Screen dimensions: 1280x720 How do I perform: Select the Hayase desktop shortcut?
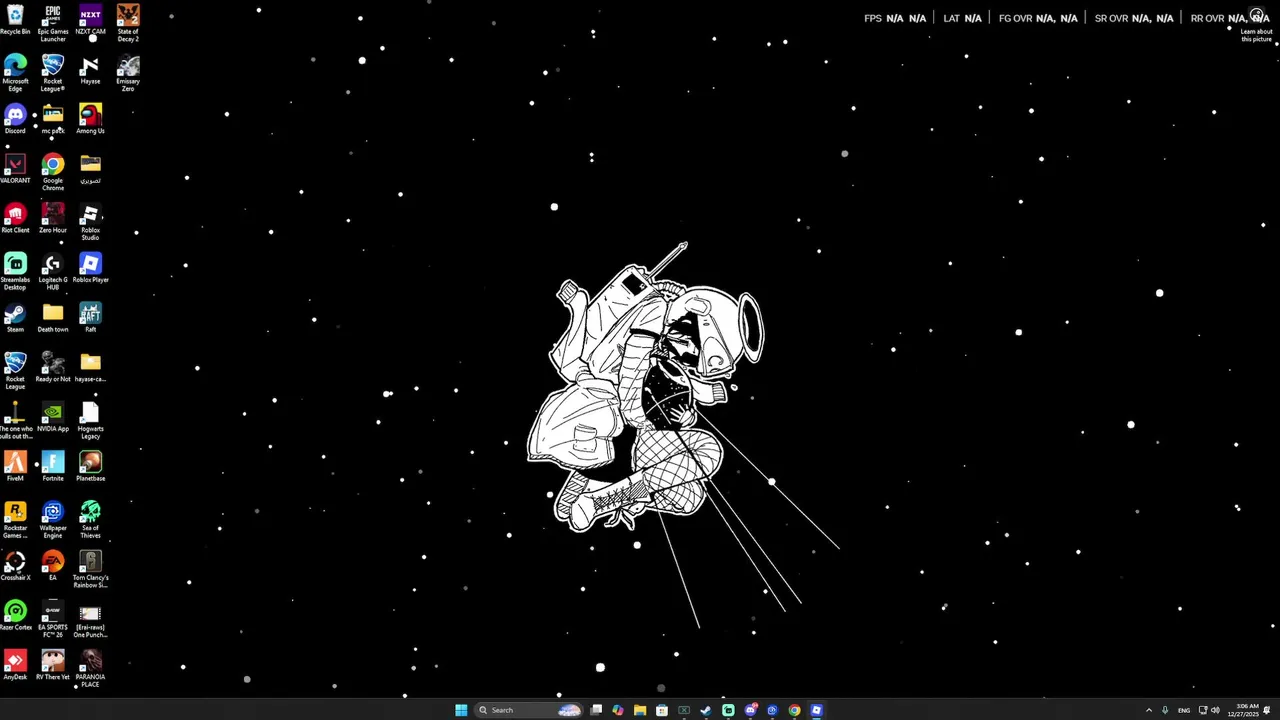90,70
